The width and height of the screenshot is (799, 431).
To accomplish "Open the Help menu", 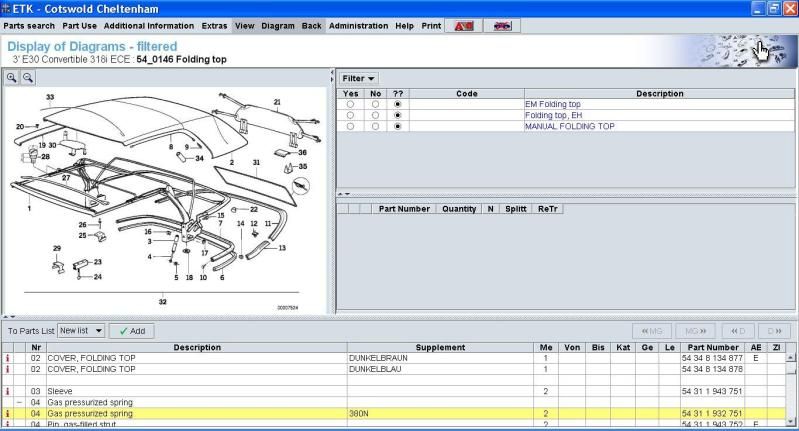I will click(405, 25).
